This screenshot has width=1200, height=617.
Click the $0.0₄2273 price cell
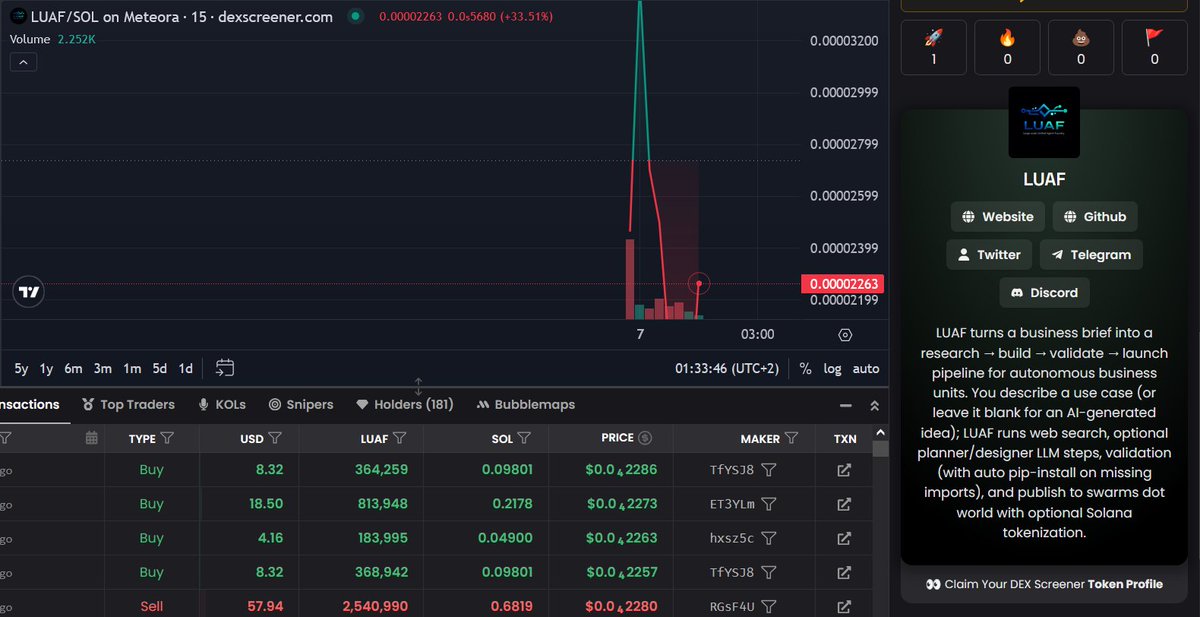pos(621,504)
